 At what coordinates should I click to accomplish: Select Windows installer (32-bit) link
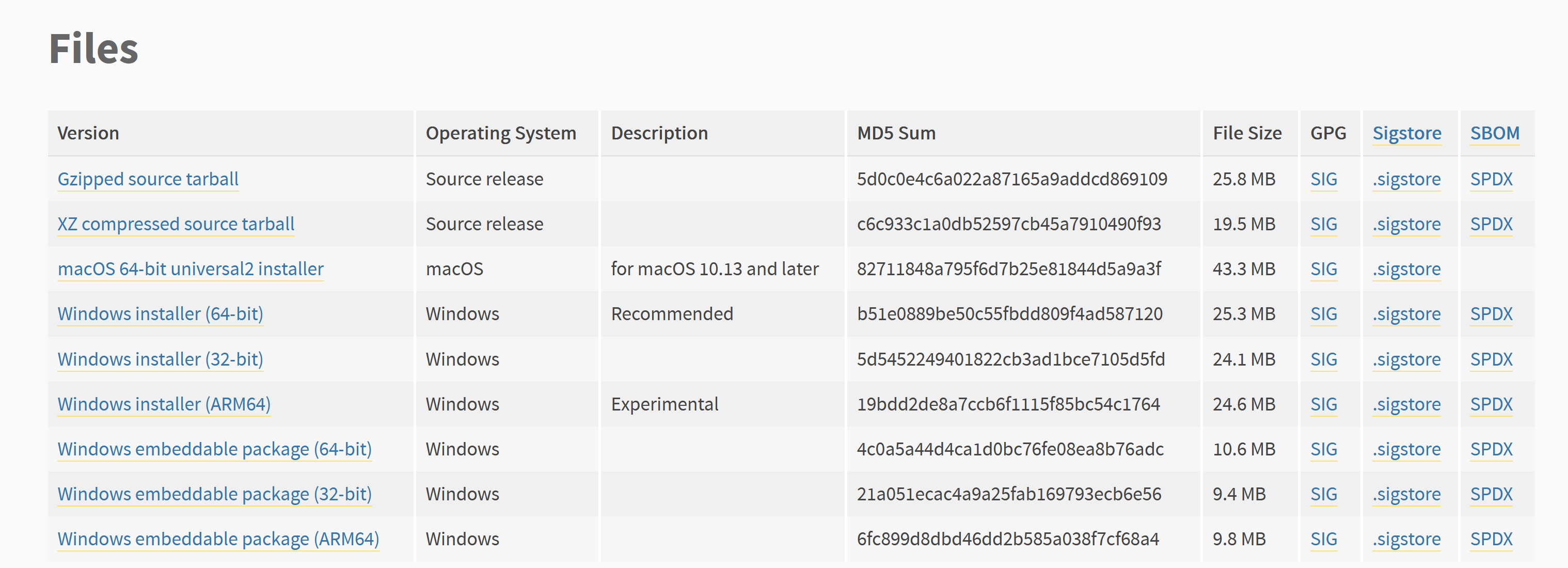pos(160,359)
